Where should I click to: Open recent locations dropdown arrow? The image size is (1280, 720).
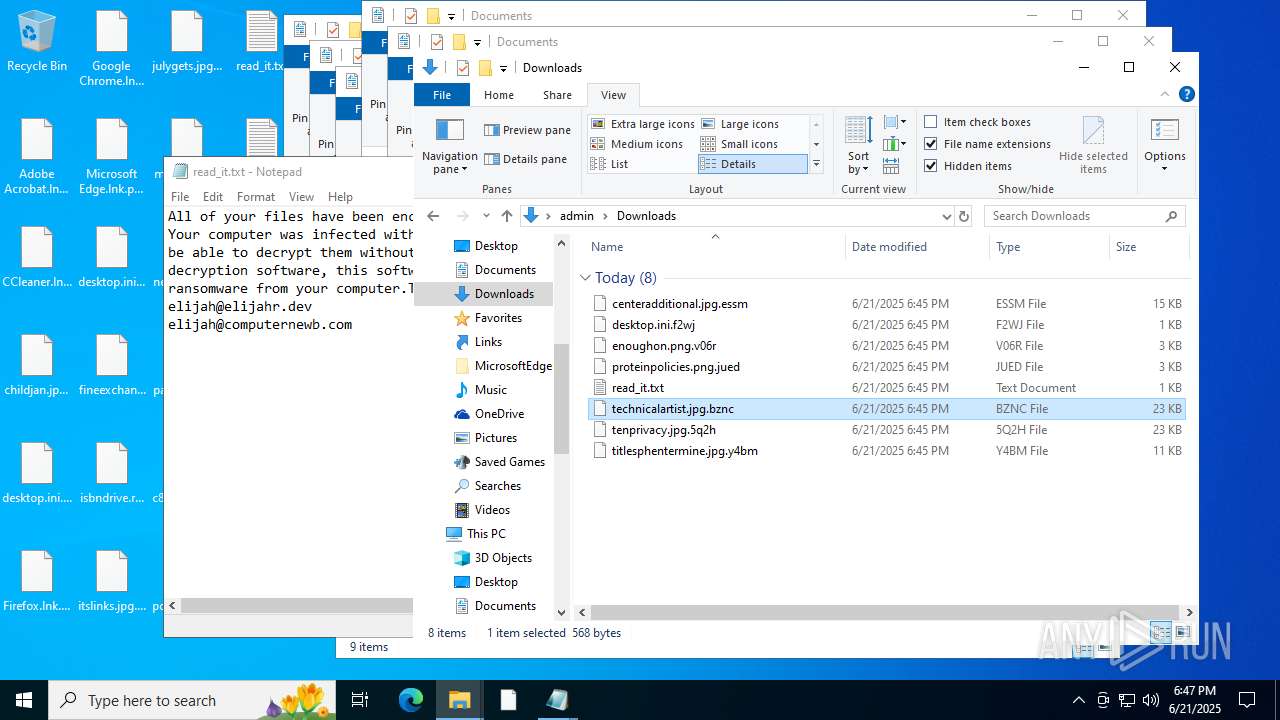pos(485,216)
